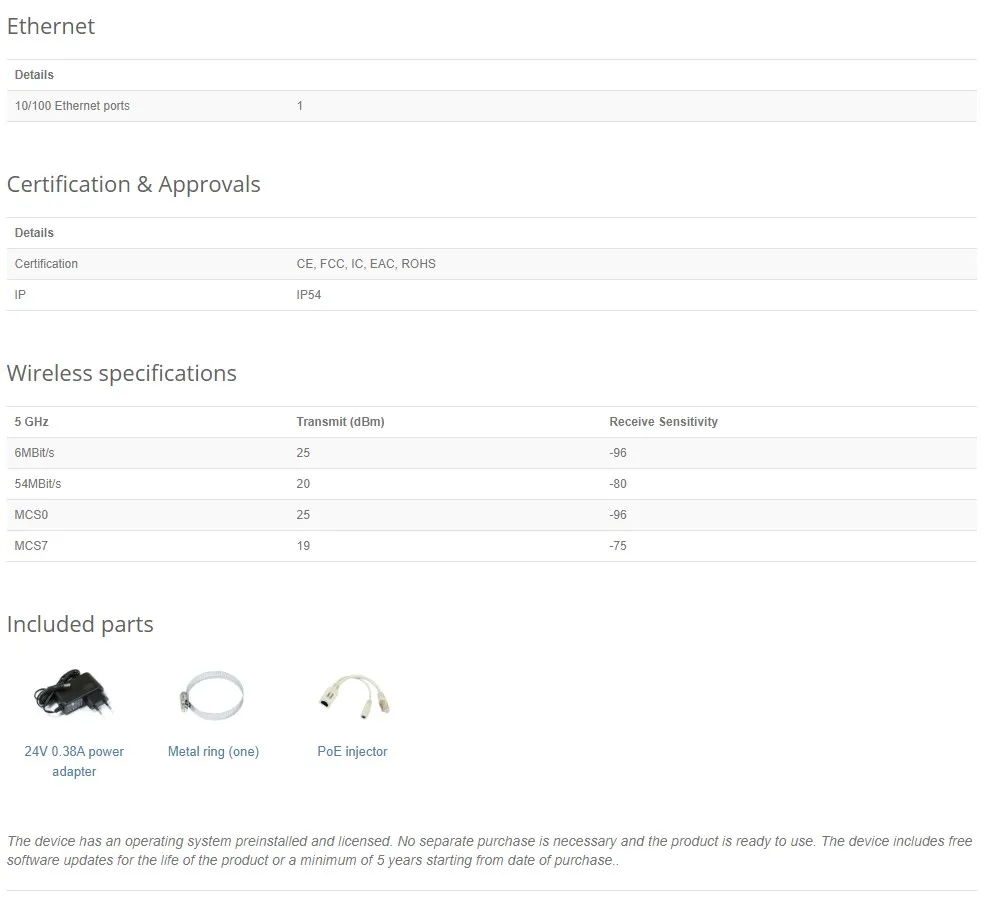The image size is (985, 917).
Task: Open the PoE injector link
Action: click(x=352, y=751)
